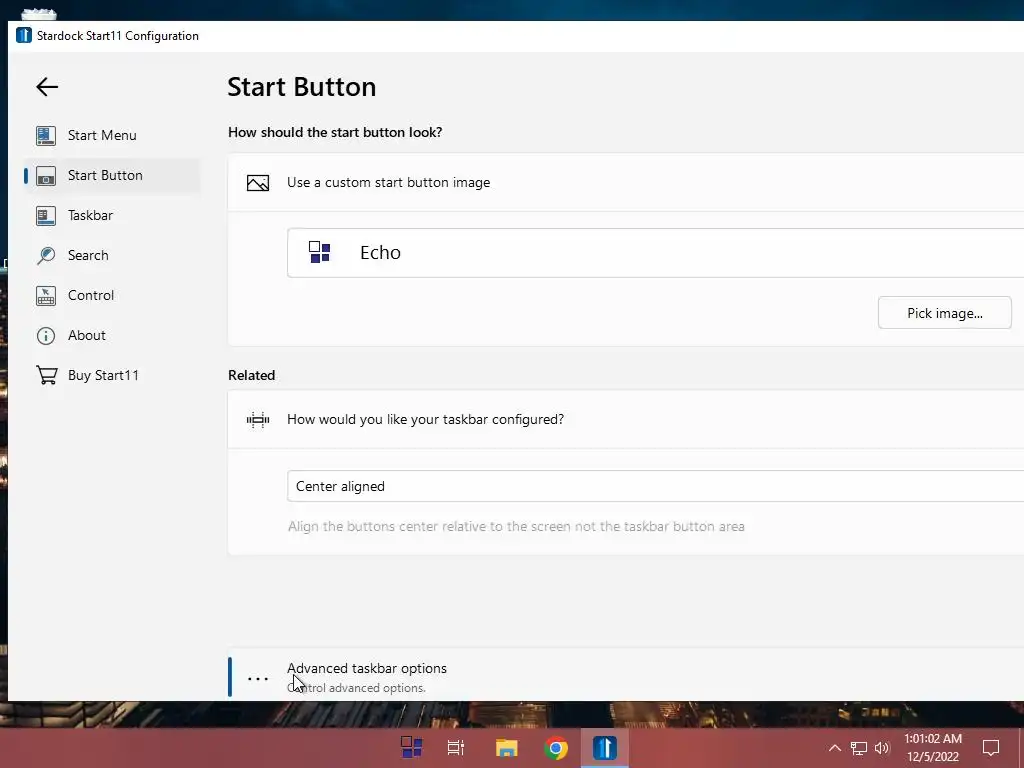Switch to the Search settings page

click(112, 255)
